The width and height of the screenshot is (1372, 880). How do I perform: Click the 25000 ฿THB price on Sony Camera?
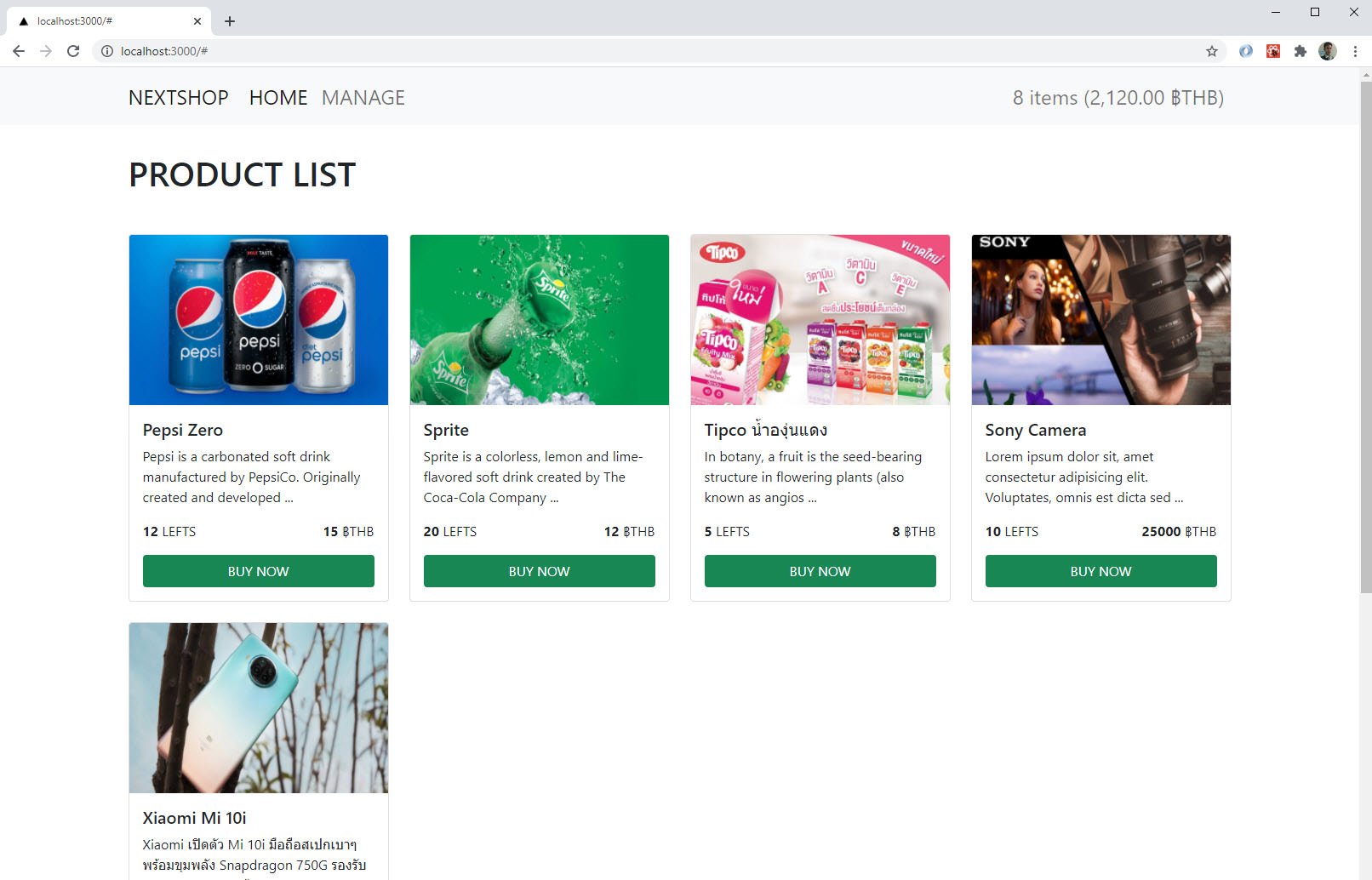(1179, 531)
